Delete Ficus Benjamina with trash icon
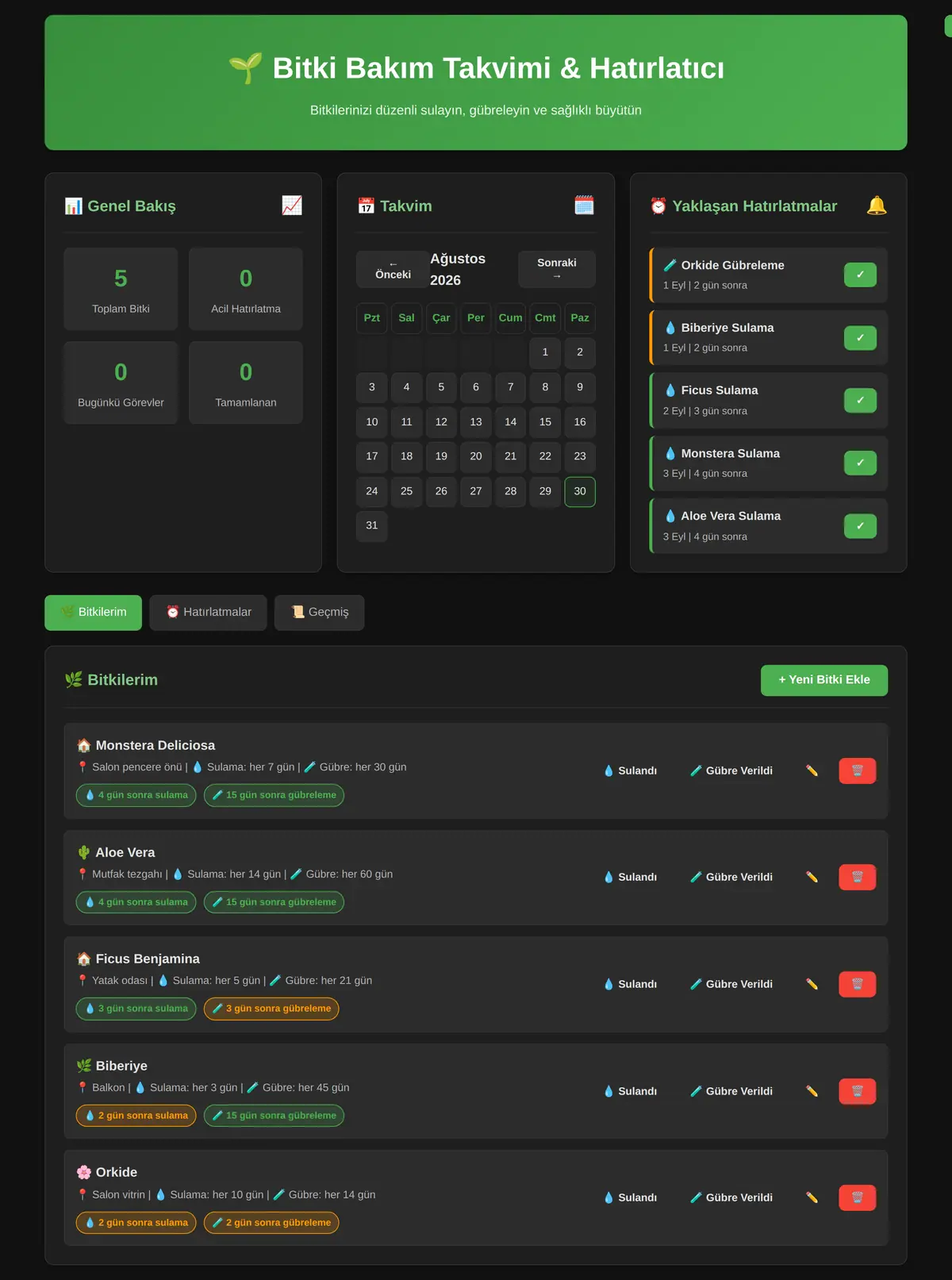The height and width of the screenshot is (1280, 952). click(858, 984)
